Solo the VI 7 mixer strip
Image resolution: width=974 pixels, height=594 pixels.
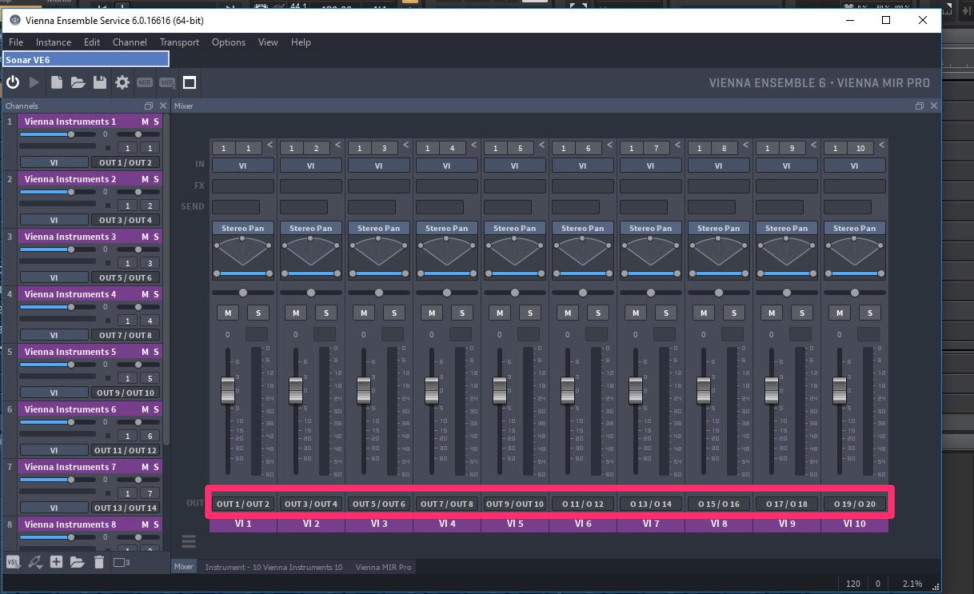click(666, 313)
